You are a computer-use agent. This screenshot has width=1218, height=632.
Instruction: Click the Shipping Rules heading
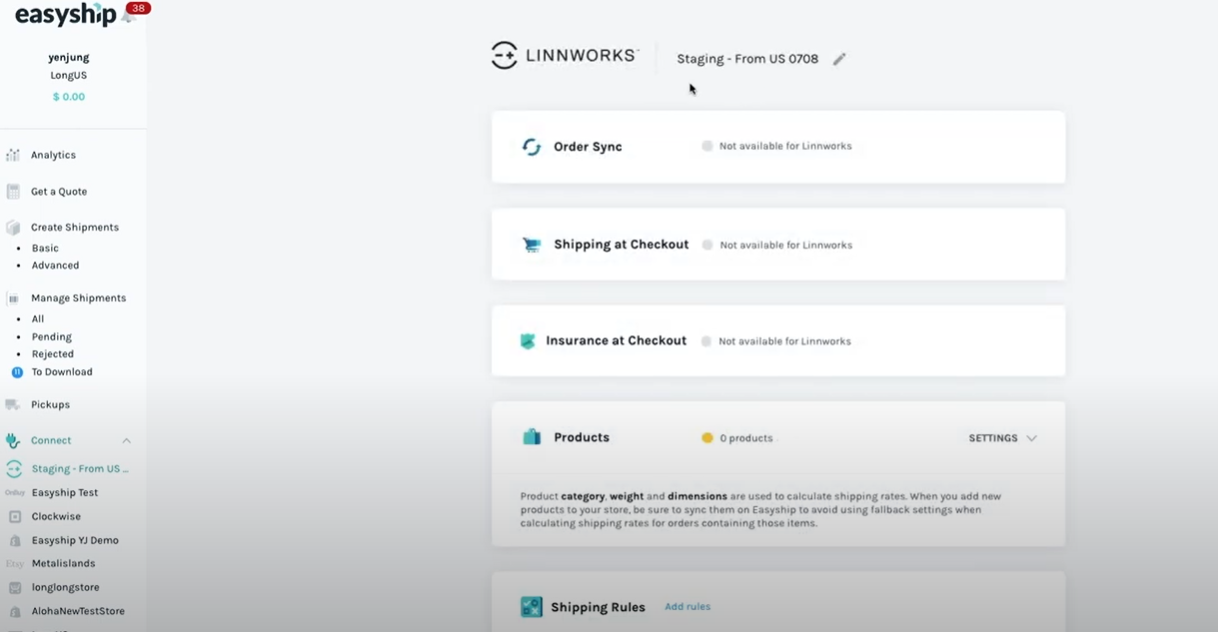(x=598, y=607)
